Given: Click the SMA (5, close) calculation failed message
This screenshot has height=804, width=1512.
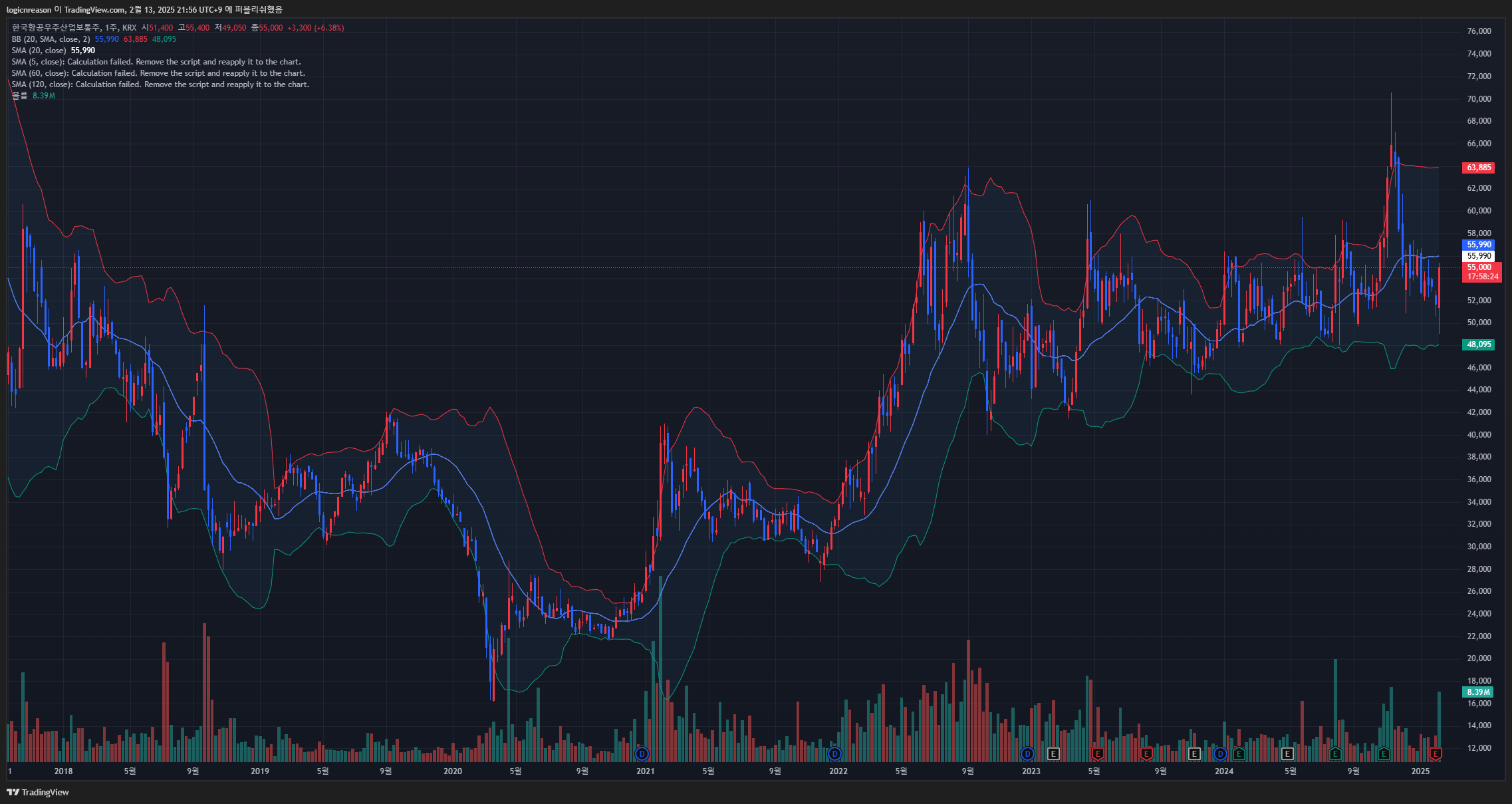Looking at the screenshot, I should [156, 62].
